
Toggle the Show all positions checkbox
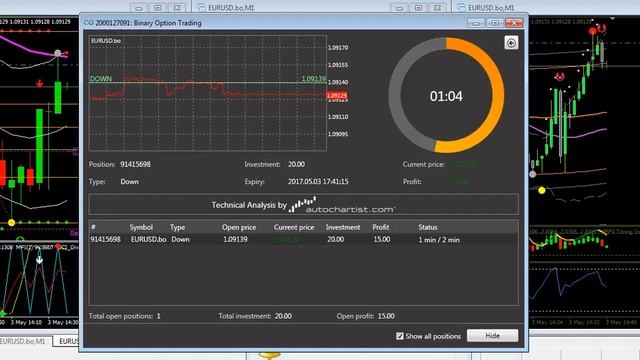pos(400,336)
